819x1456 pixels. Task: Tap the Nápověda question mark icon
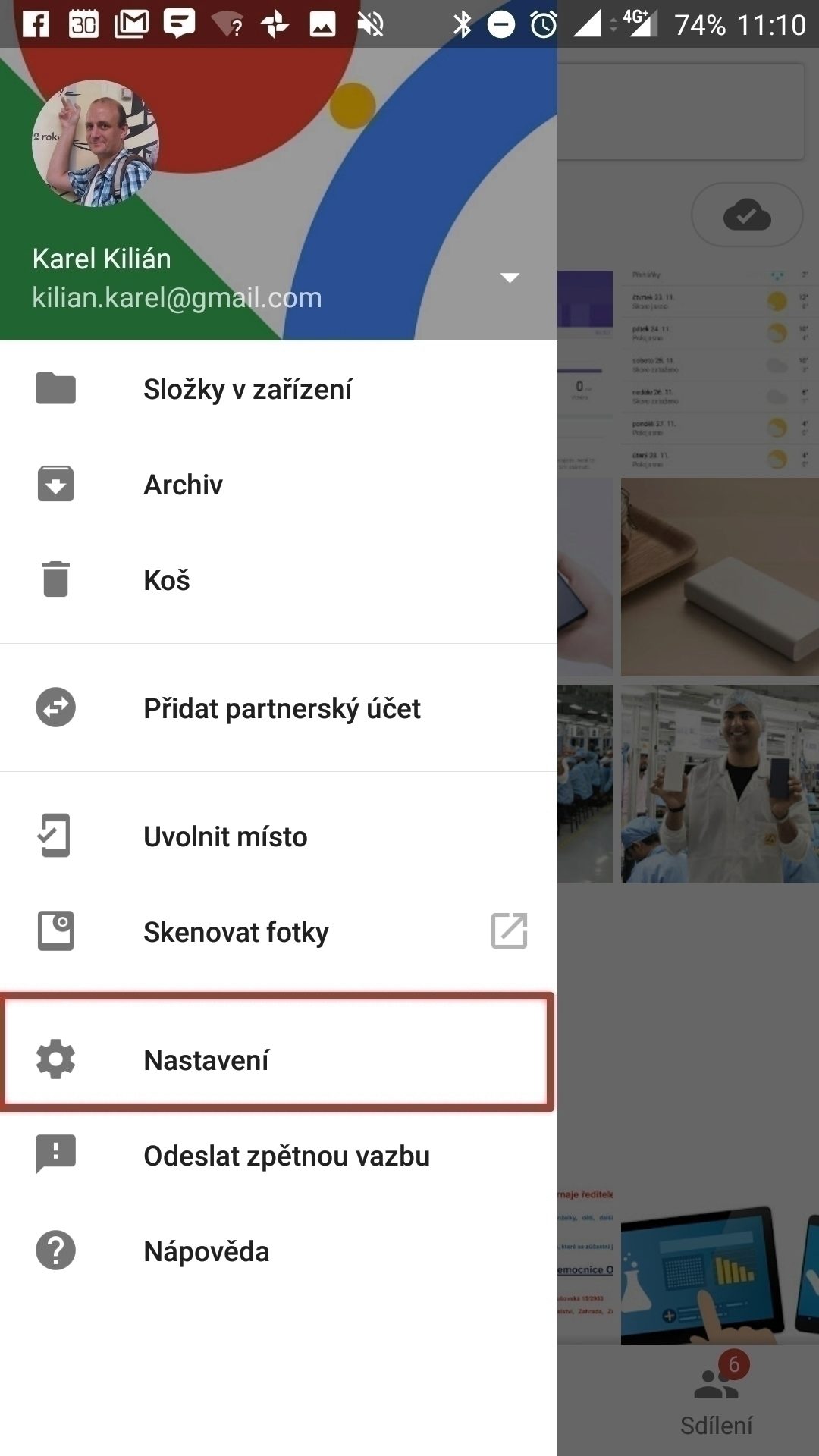coord(55,1250)
